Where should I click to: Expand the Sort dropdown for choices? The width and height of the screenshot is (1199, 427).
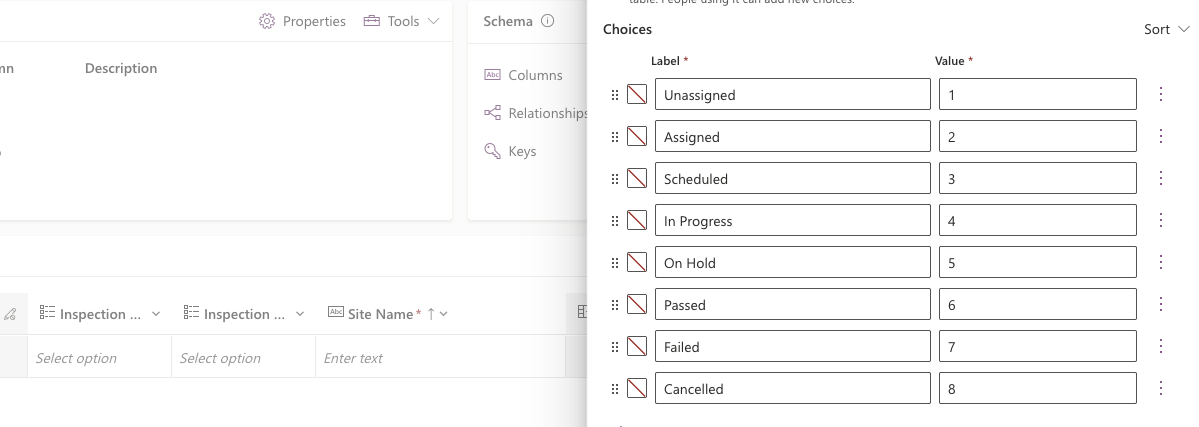click(x=1167, y=30)
